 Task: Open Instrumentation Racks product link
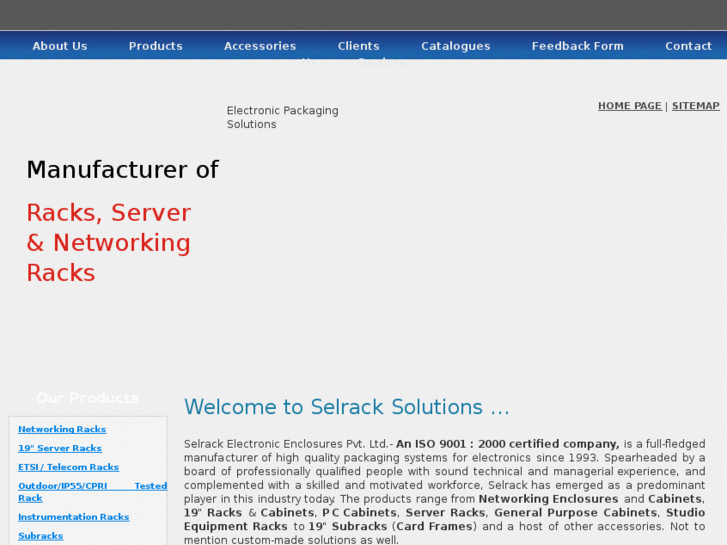73,517
